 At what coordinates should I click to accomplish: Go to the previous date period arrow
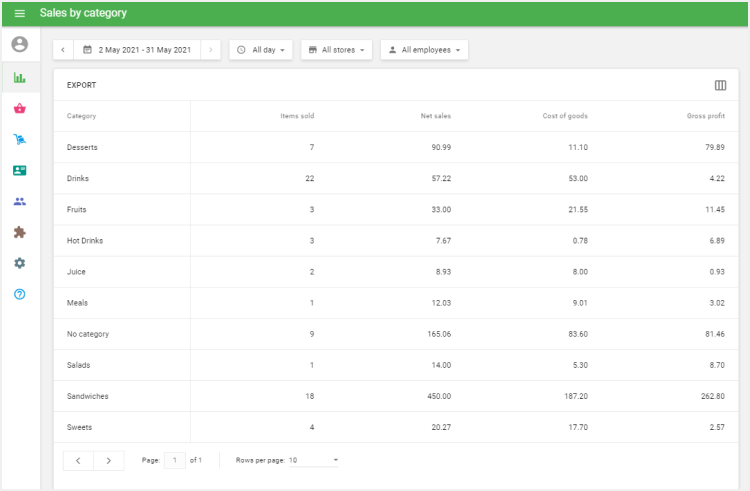[x=63, y=49]
